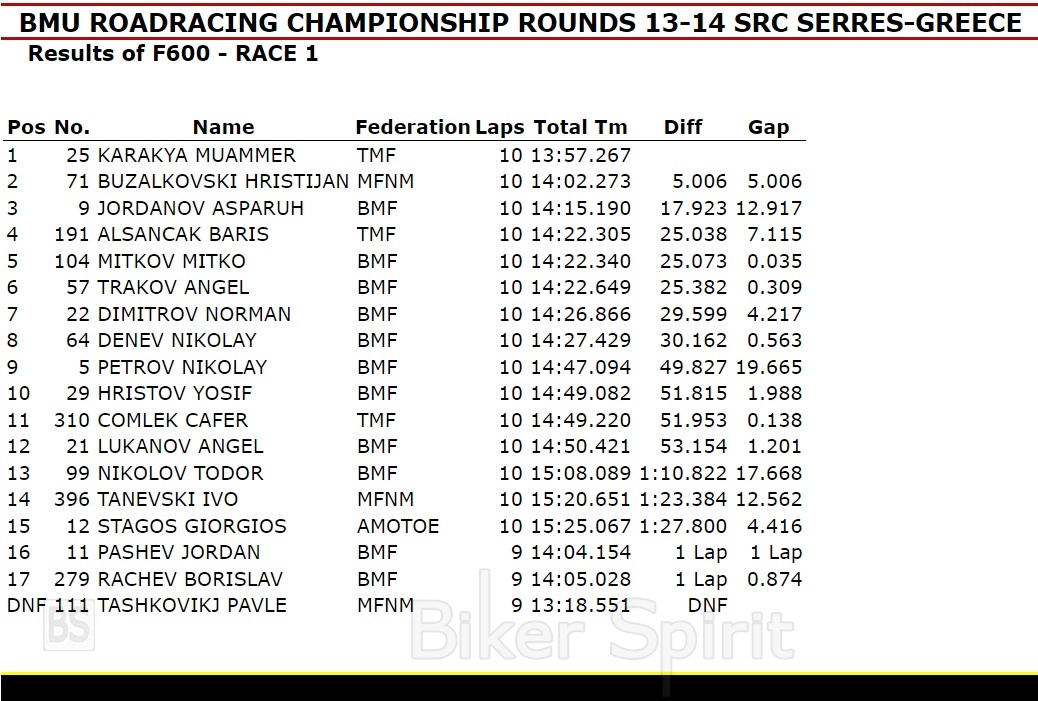Image resolution: width=1038 pixels, height=701 pixels.
Task: Click the Total Tm column header
Action: [x=580, y=127]
